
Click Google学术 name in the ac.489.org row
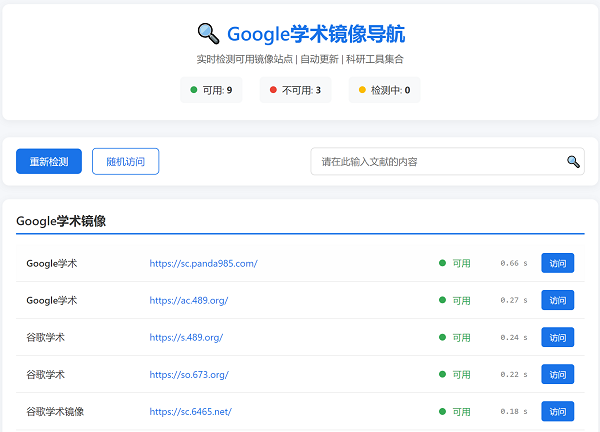point(52,300)
